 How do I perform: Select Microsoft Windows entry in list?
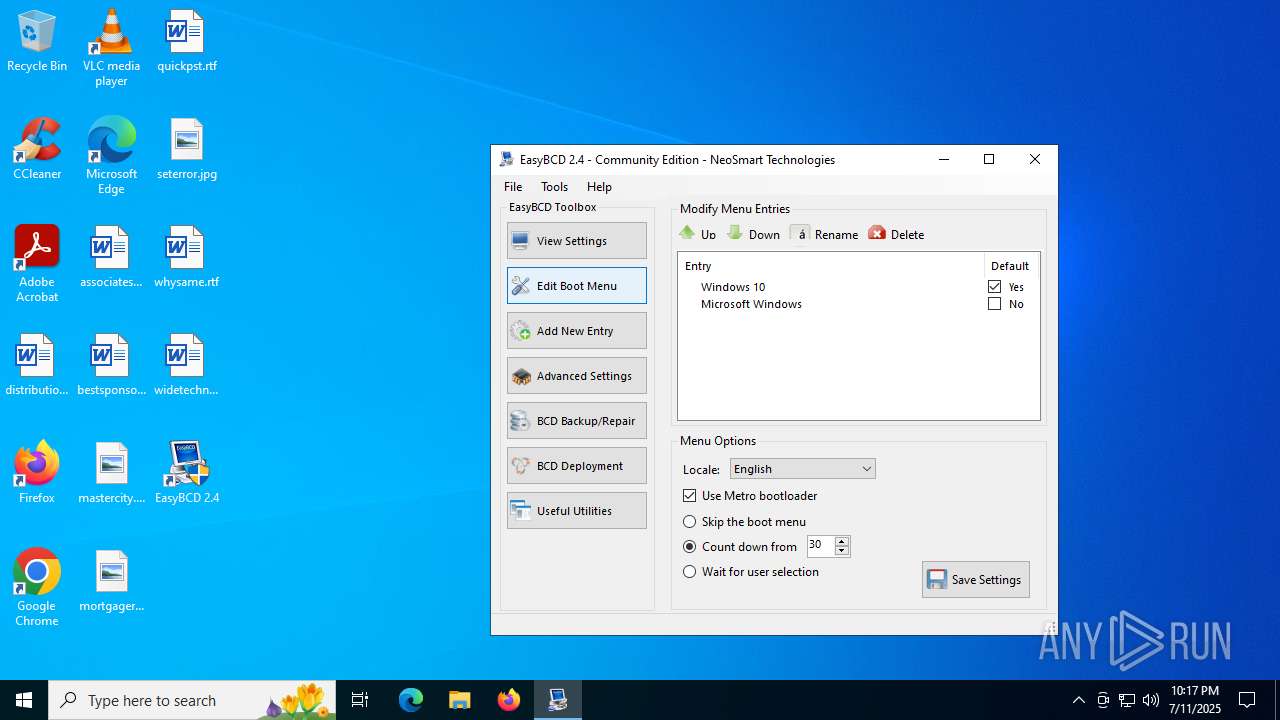pos(751,304)
